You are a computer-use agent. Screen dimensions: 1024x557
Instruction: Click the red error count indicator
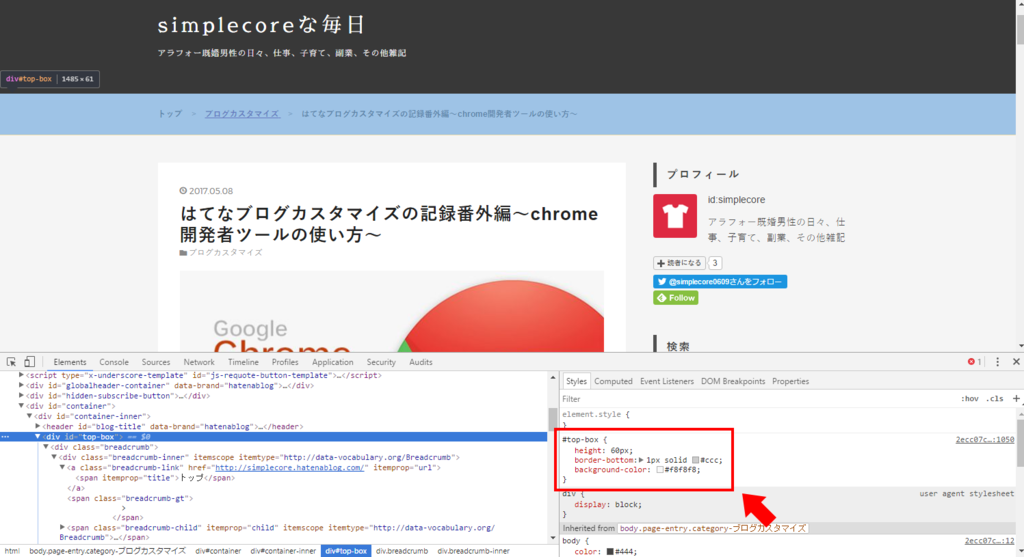tap(974, 362)
